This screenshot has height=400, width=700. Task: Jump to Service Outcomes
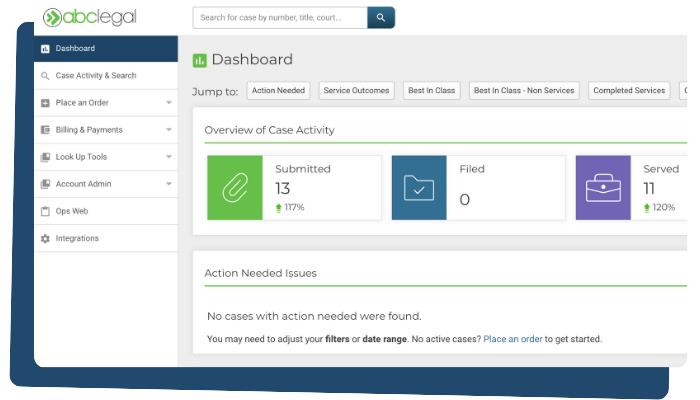point(356,91)
